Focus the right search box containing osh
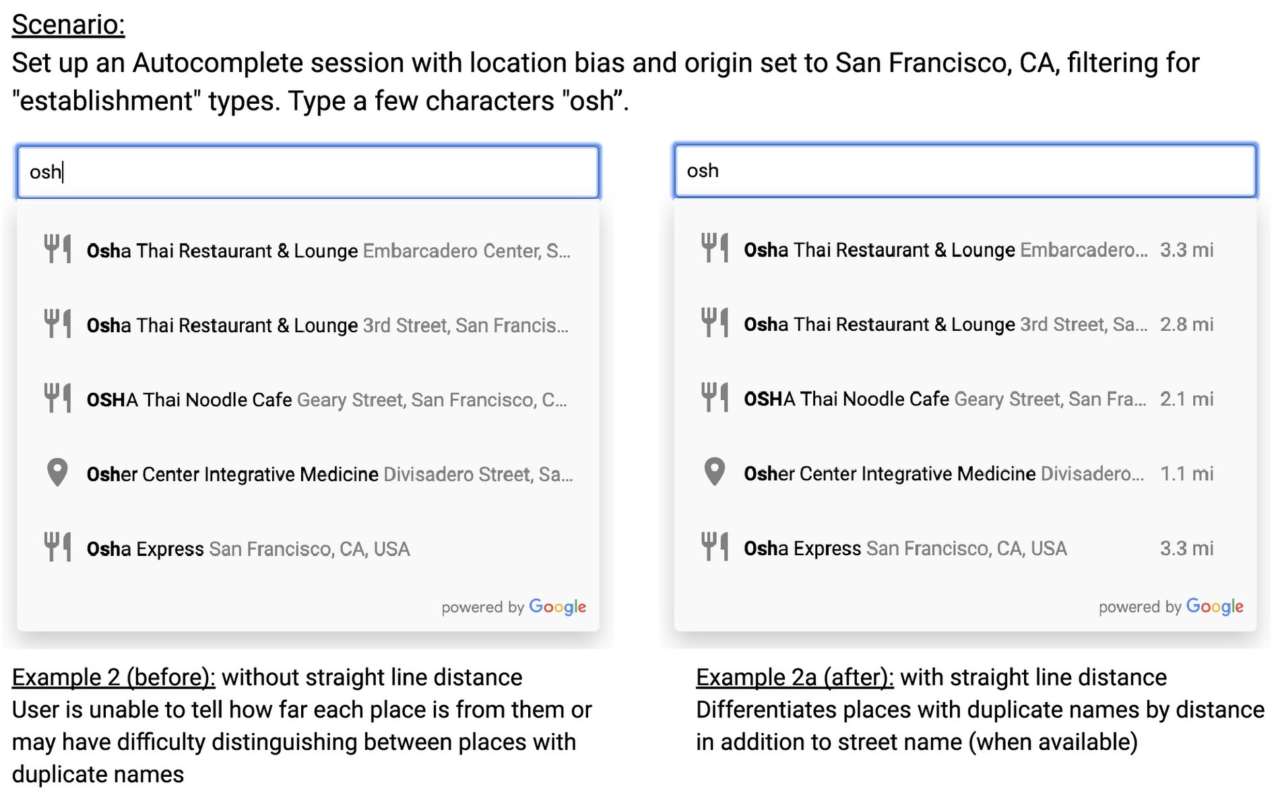 point(965,171)
